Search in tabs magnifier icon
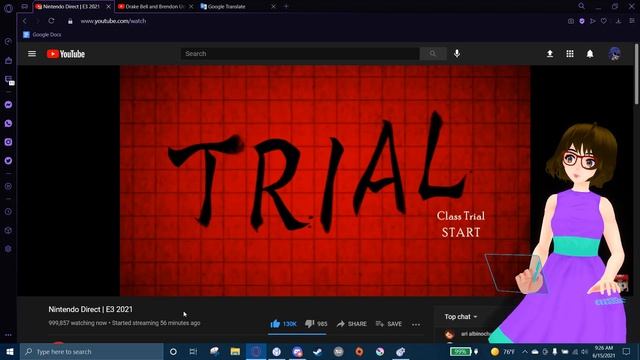640x360 pixels. point(581,6)
